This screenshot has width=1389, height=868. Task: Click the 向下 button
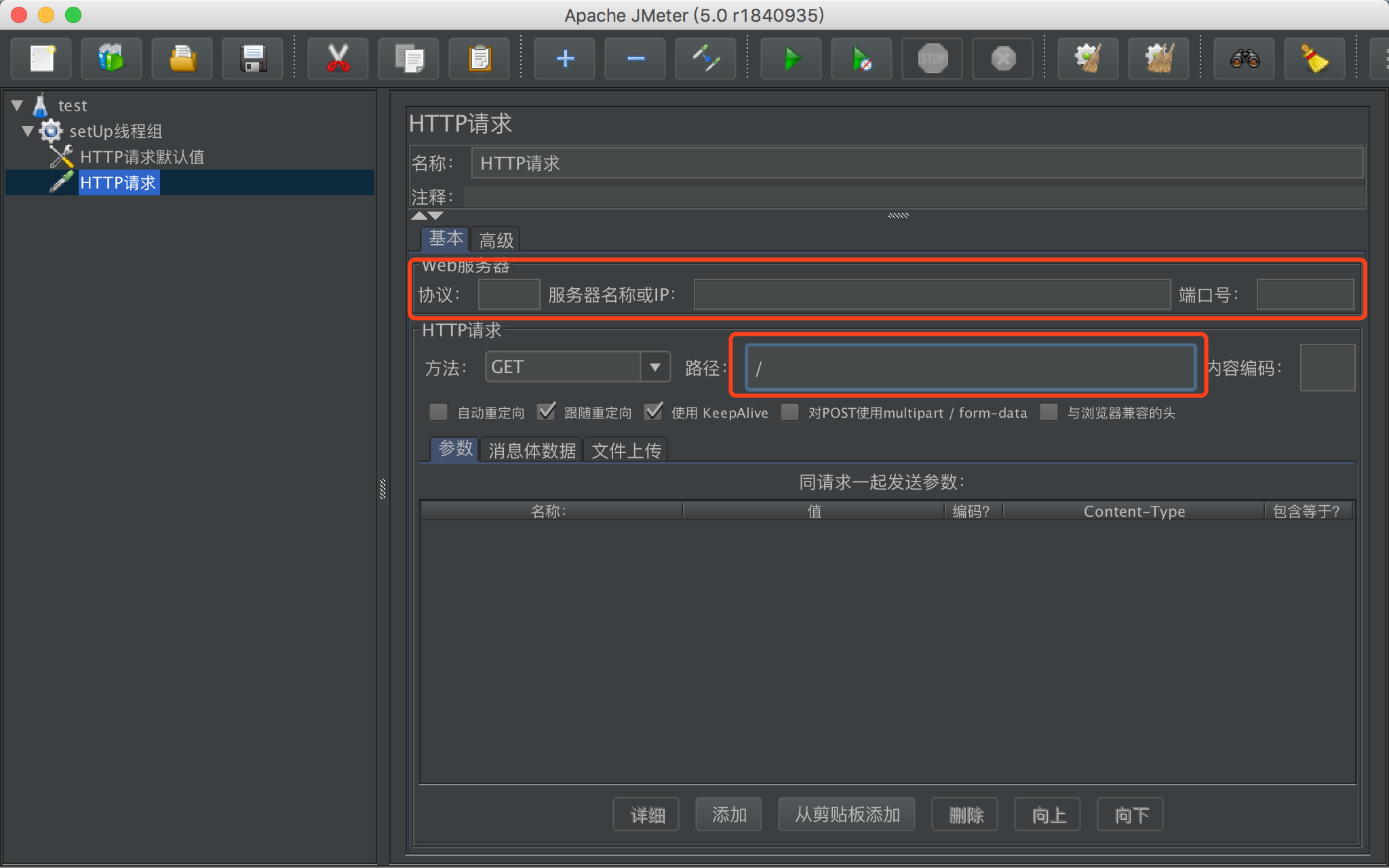[x=1131, y=814]
